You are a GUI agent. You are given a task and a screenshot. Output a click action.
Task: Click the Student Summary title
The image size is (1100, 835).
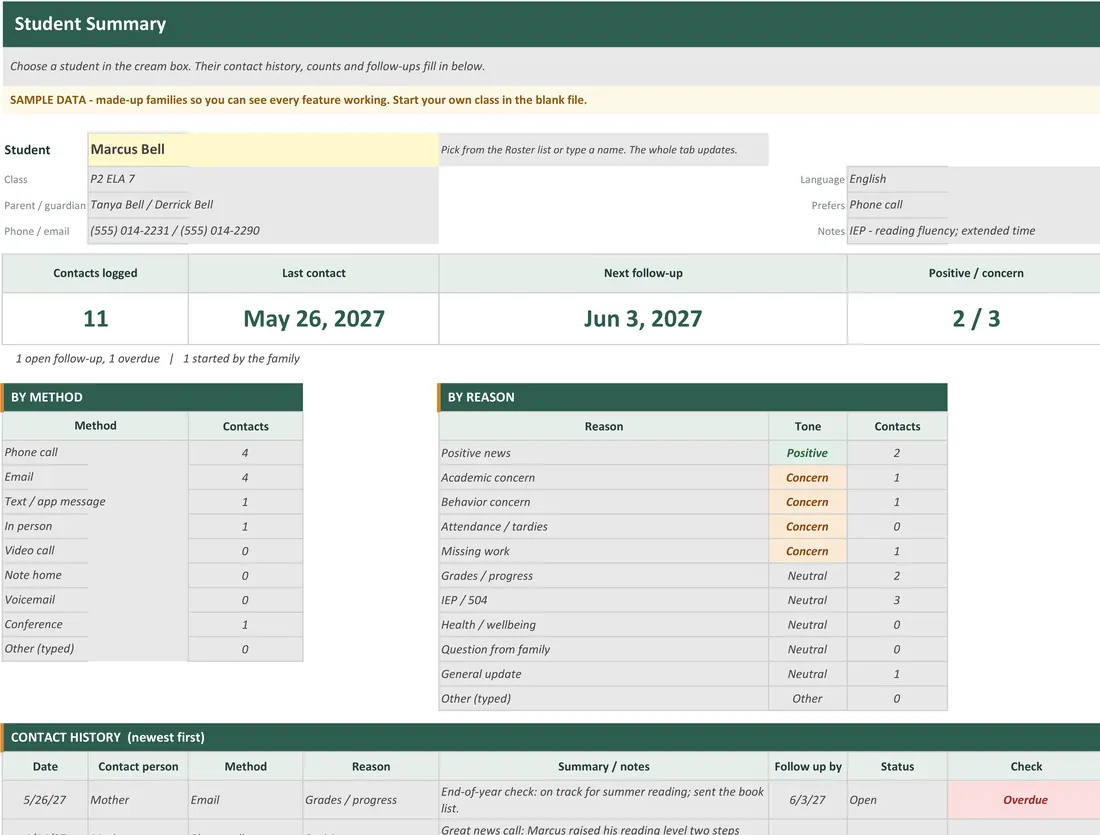pos(90,24)
